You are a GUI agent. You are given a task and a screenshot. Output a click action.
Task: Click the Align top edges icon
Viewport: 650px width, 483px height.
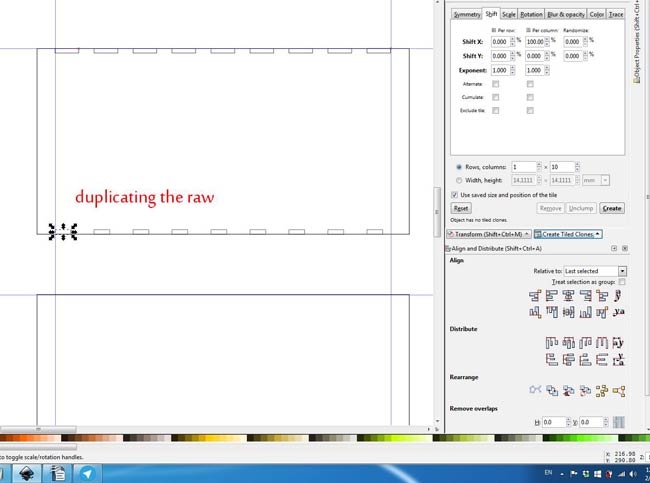(x=551, y=312)
